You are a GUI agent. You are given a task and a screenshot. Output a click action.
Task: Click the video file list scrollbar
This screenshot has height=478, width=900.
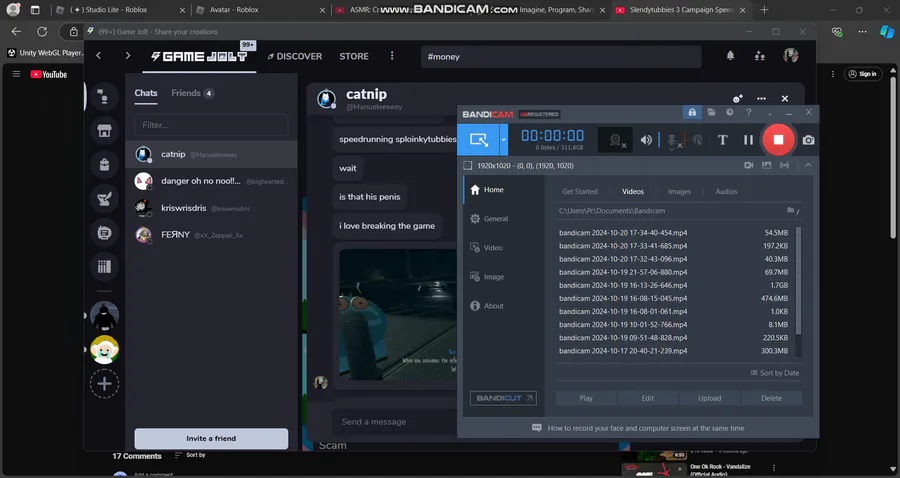pos(798,281)
